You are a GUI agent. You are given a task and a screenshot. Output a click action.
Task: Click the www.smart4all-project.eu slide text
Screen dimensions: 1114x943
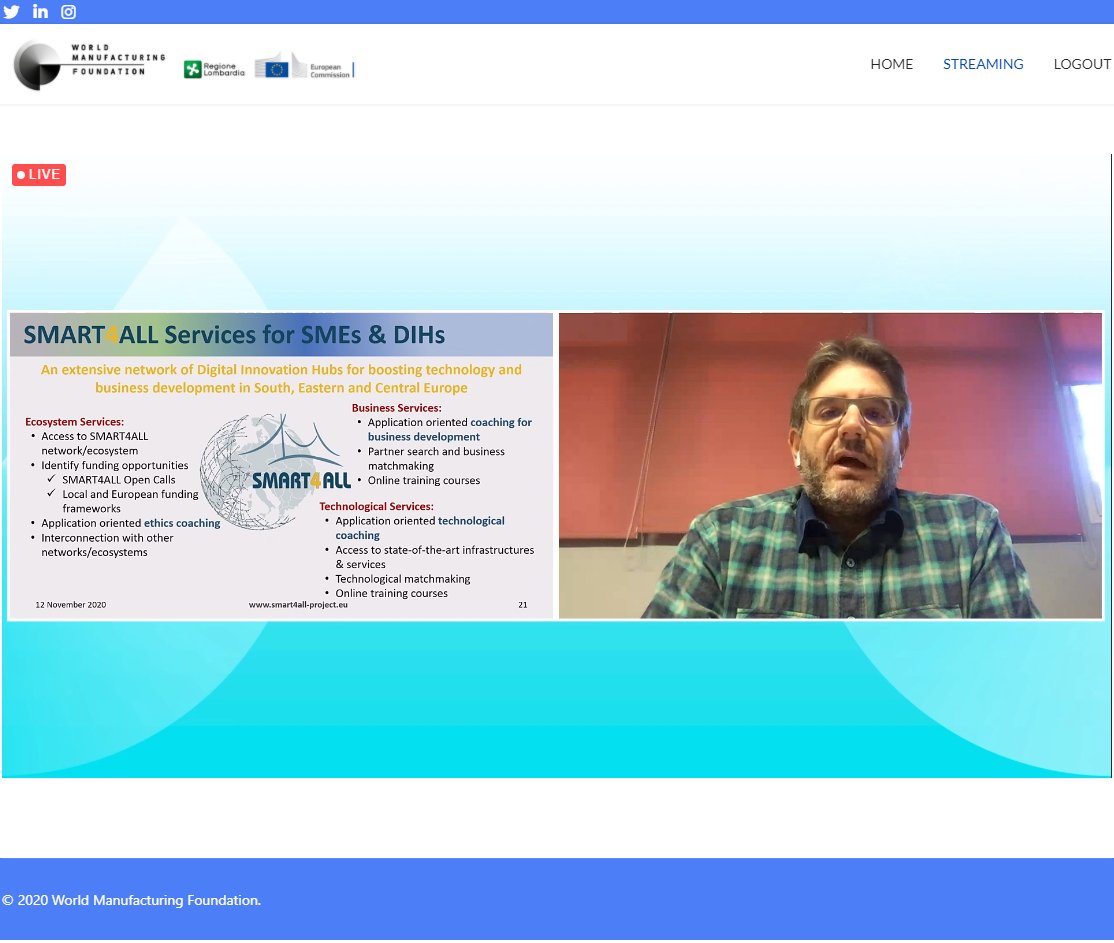pos(298,605)
